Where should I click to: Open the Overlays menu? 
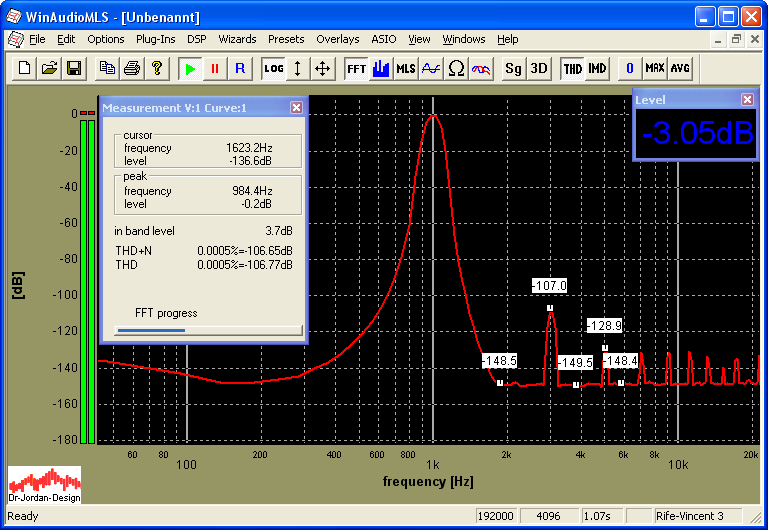click(337, 39)
